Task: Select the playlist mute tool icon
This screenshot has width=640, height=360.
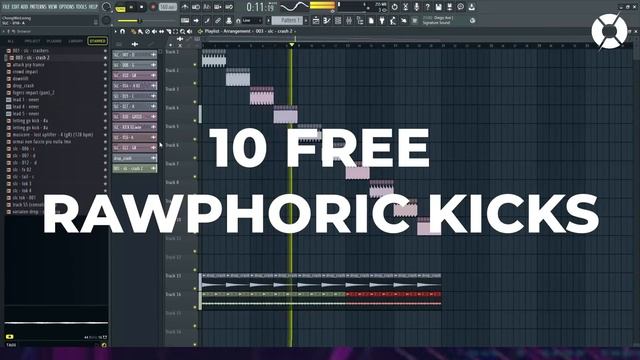Action: [154, 31]
